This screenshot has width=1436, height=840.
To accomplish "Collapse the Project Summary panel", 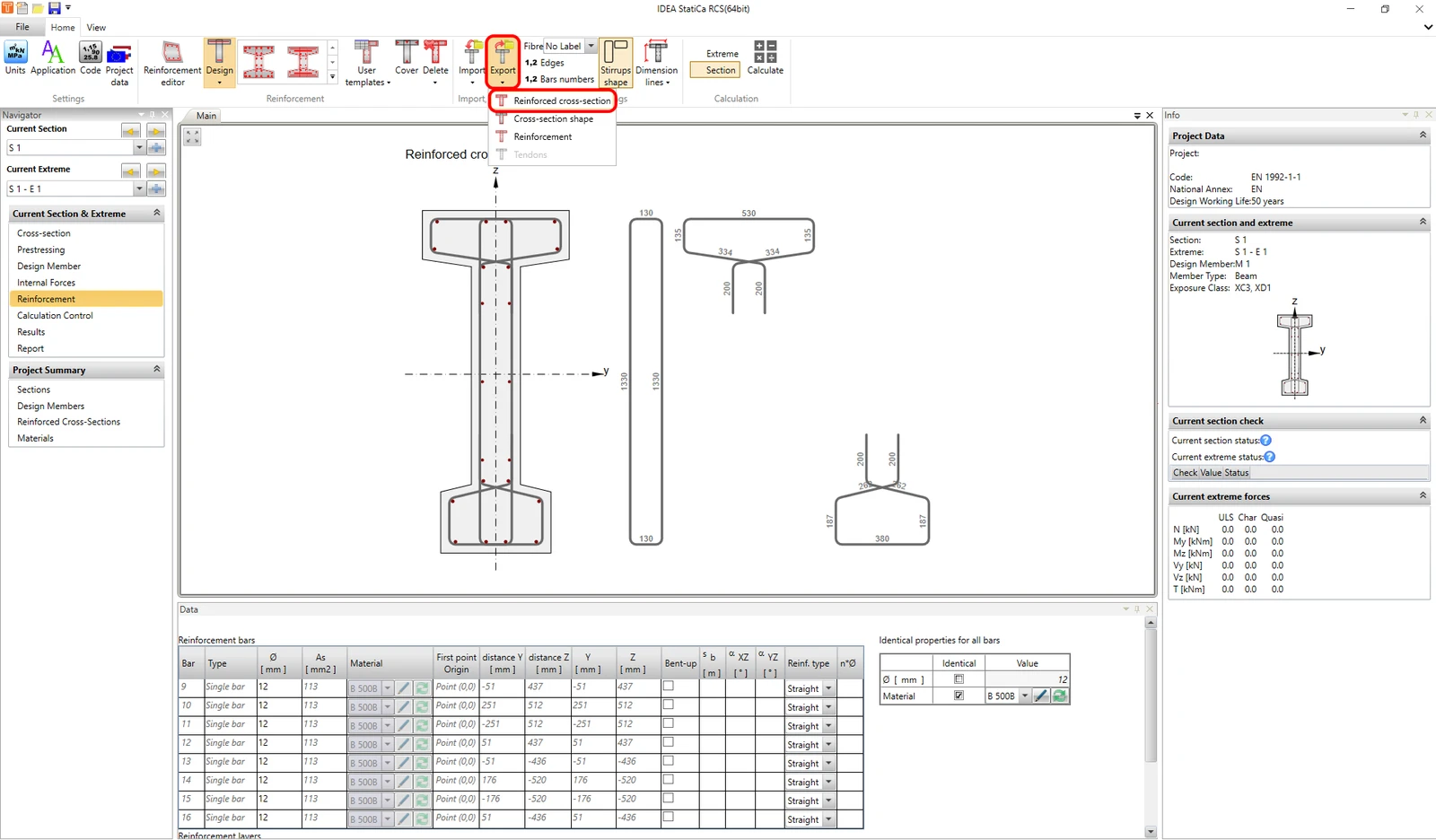I will click(156, 370).
